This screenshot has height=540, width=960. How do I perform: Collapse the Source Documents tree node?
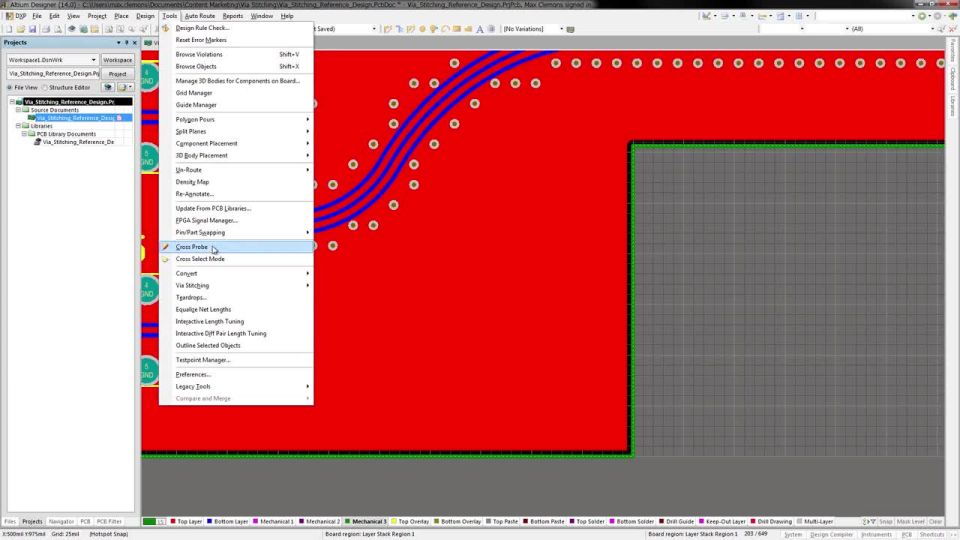pos(18,110)
